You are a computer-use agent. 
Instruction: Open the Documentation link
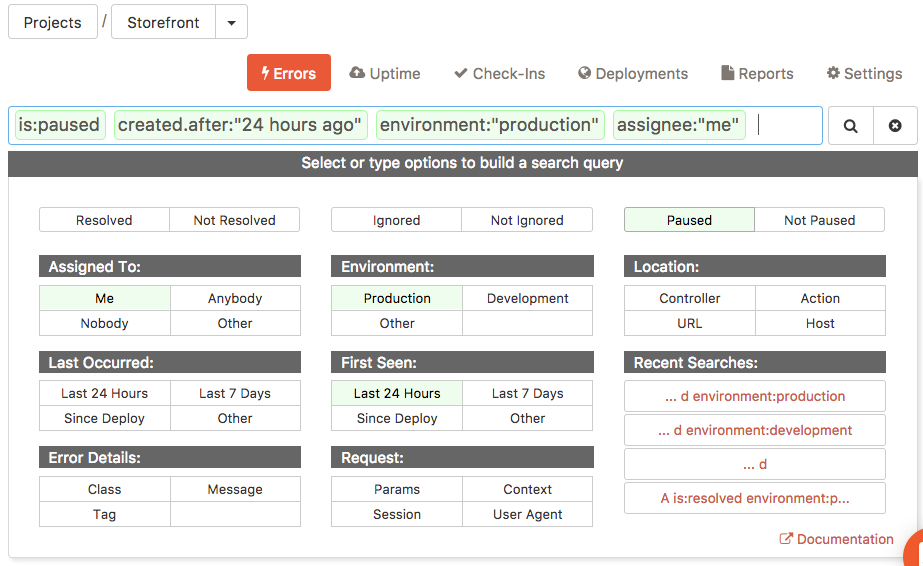pos(836,539)
